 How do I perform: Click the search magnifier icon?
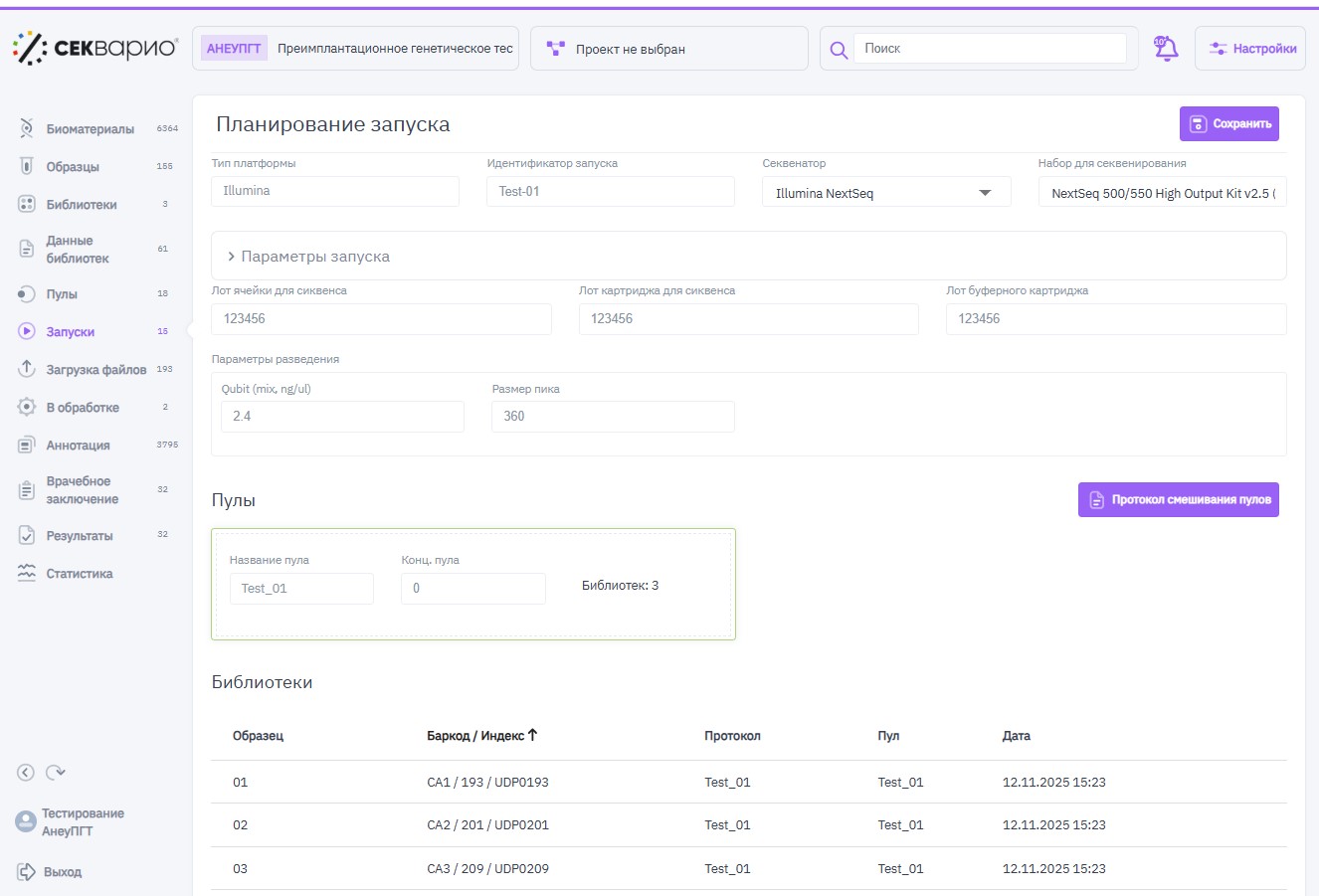click(x=839, y=50)
